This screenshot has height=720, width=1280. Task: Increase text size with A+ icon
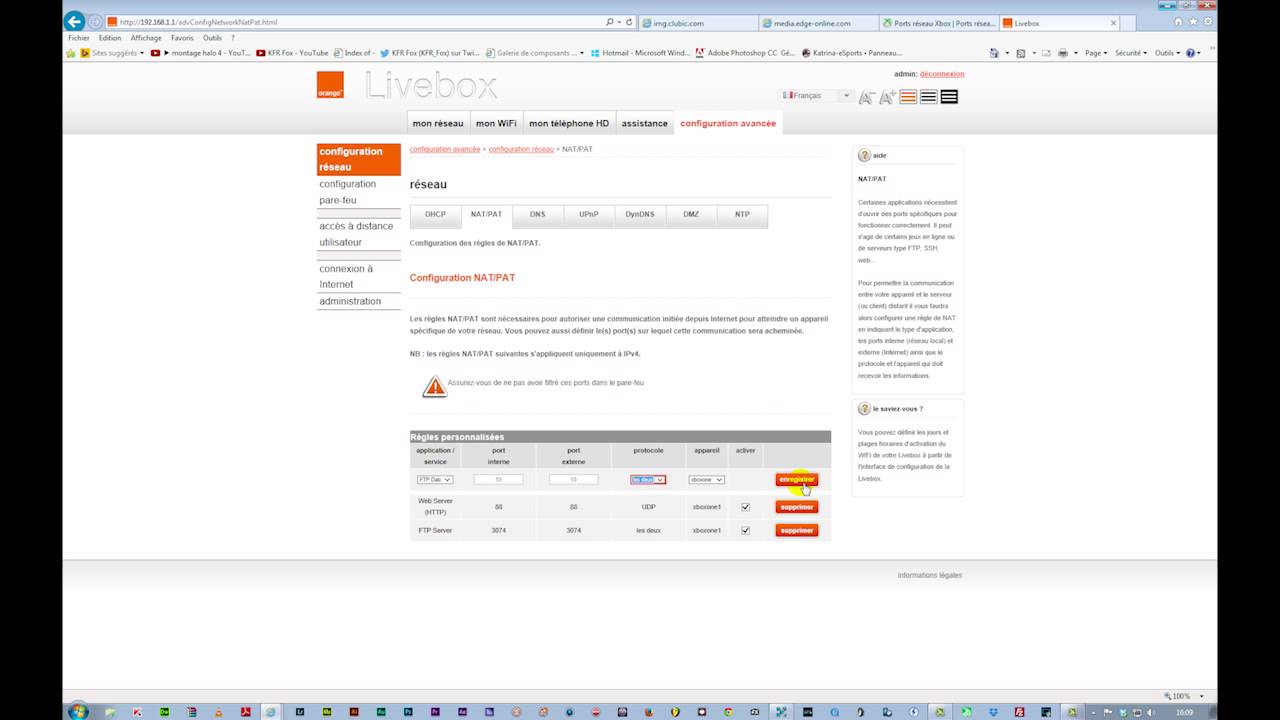click(x=887, y=97)
